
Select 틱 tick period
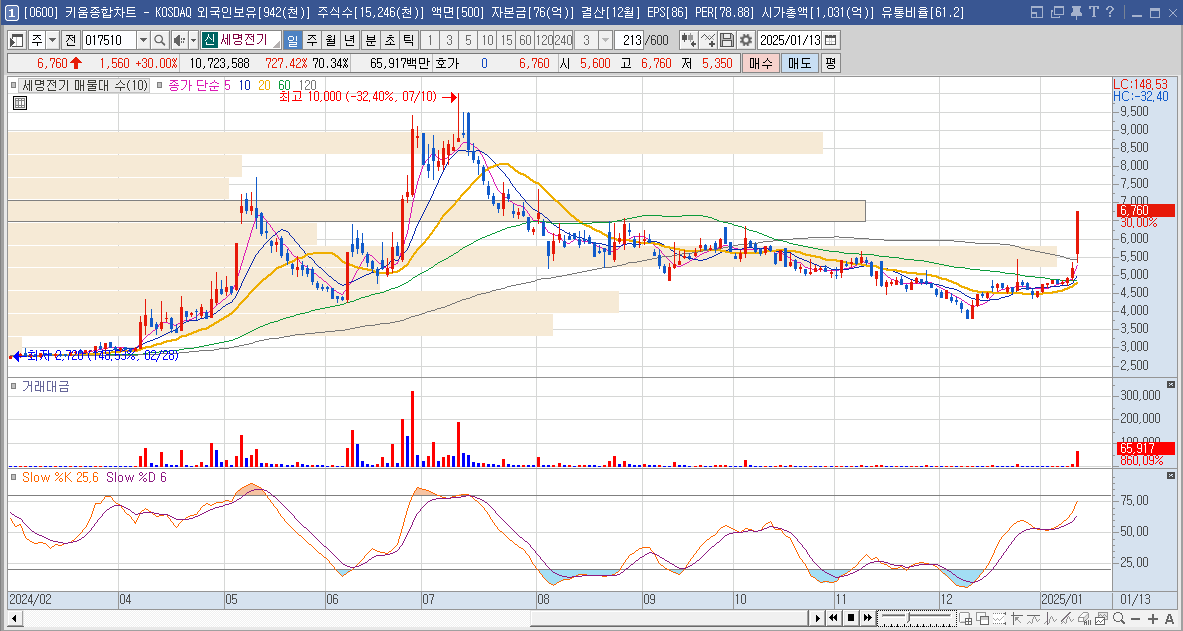point(408,40)
